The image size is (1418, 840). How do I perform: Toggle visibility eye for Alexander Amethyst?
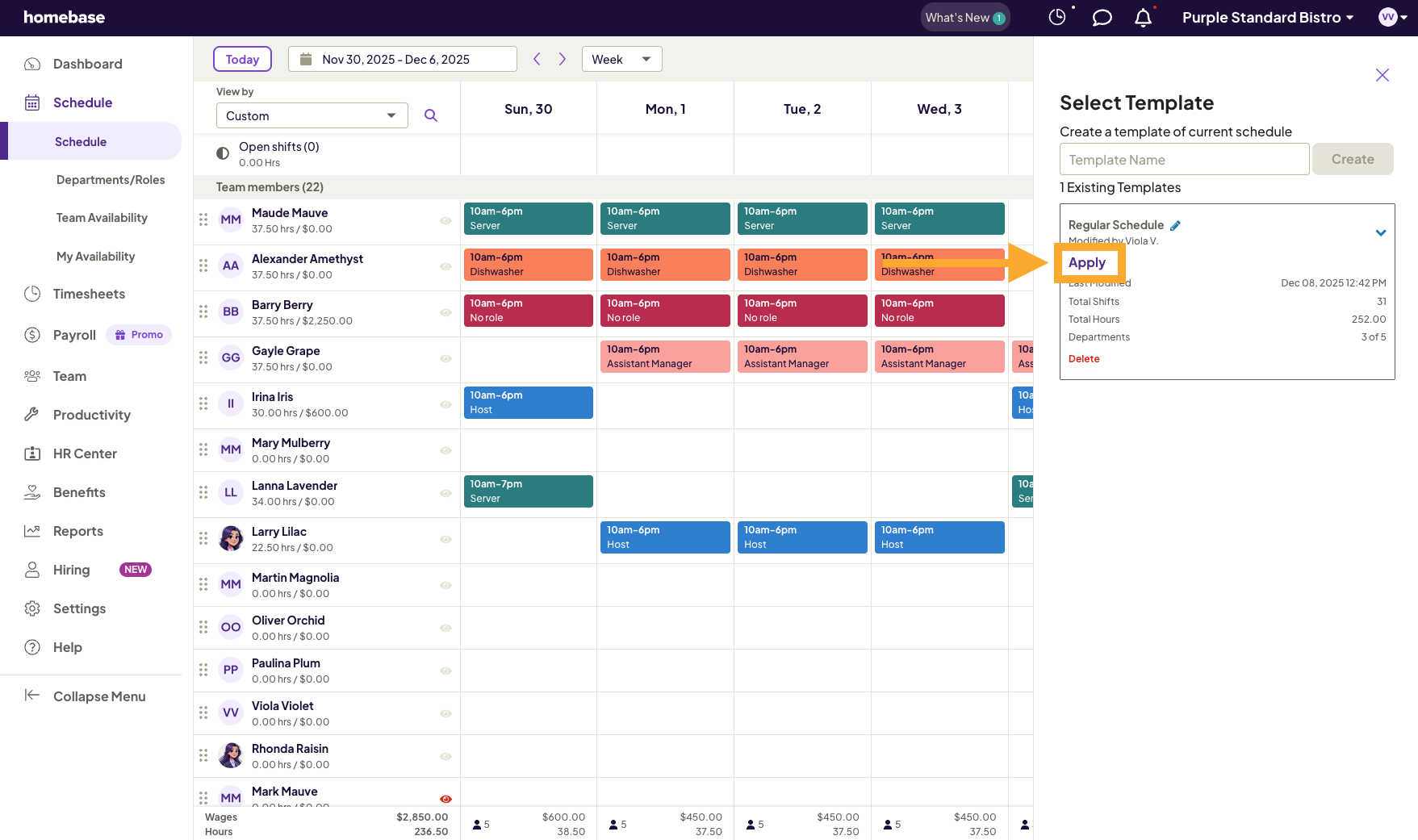[445, 266]
